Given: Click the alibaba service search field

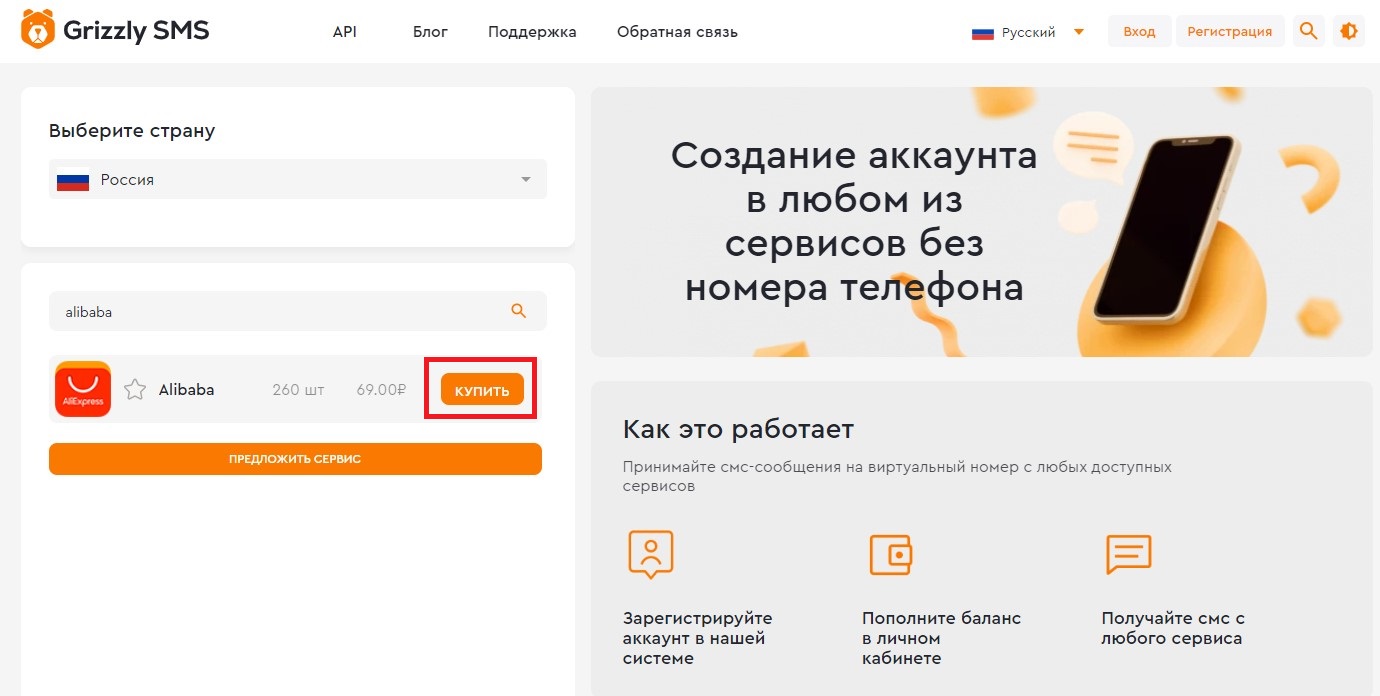Looking at the screenshot, I should (x=298, y=311).
